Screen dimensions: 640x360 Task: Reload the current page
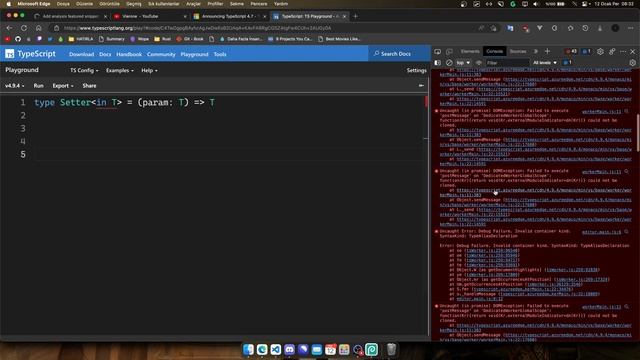(x=24, y=28)
